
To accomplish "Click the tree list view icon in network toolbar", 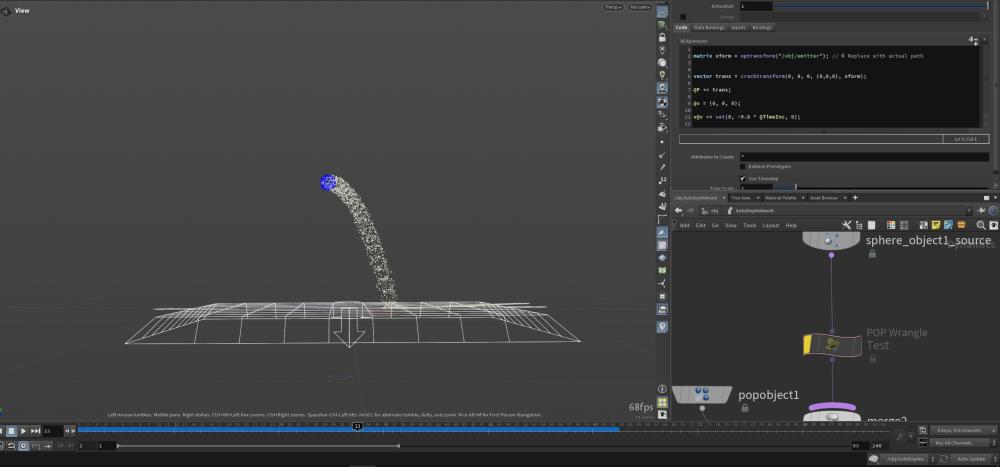I will pyautogui.click(x=860, y=225).
